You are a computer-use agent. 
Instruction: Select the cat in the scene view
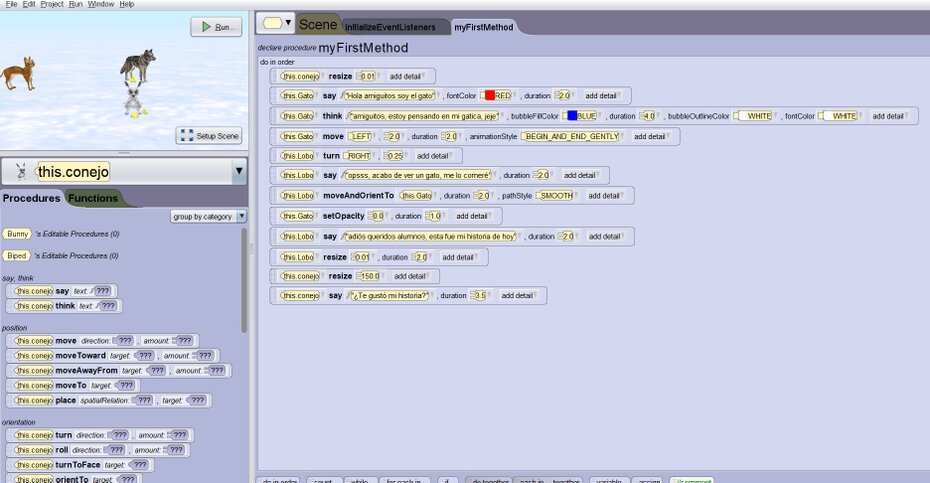[17, 73]
